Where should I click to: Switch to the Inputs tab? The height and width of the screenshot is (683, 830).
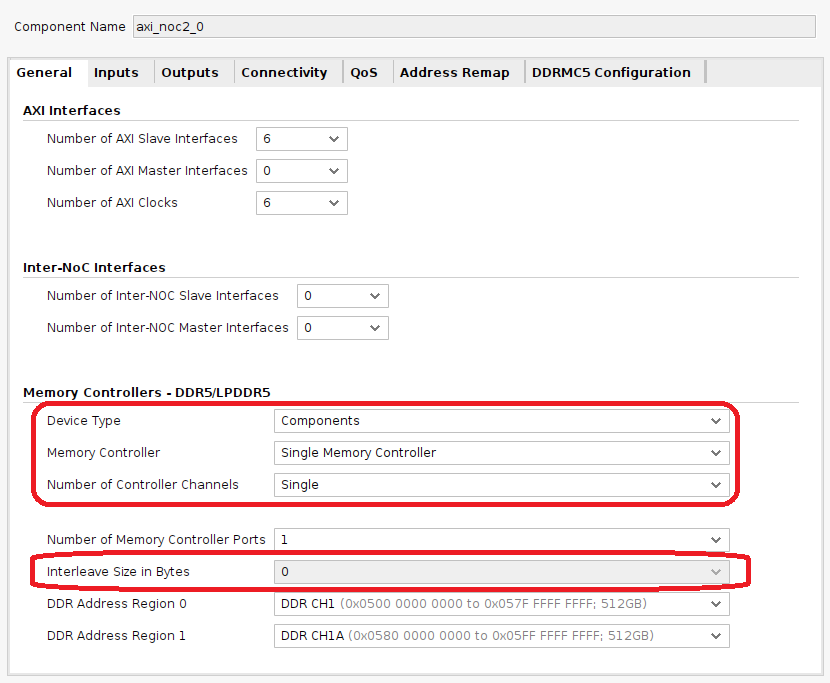coord(116,72)
